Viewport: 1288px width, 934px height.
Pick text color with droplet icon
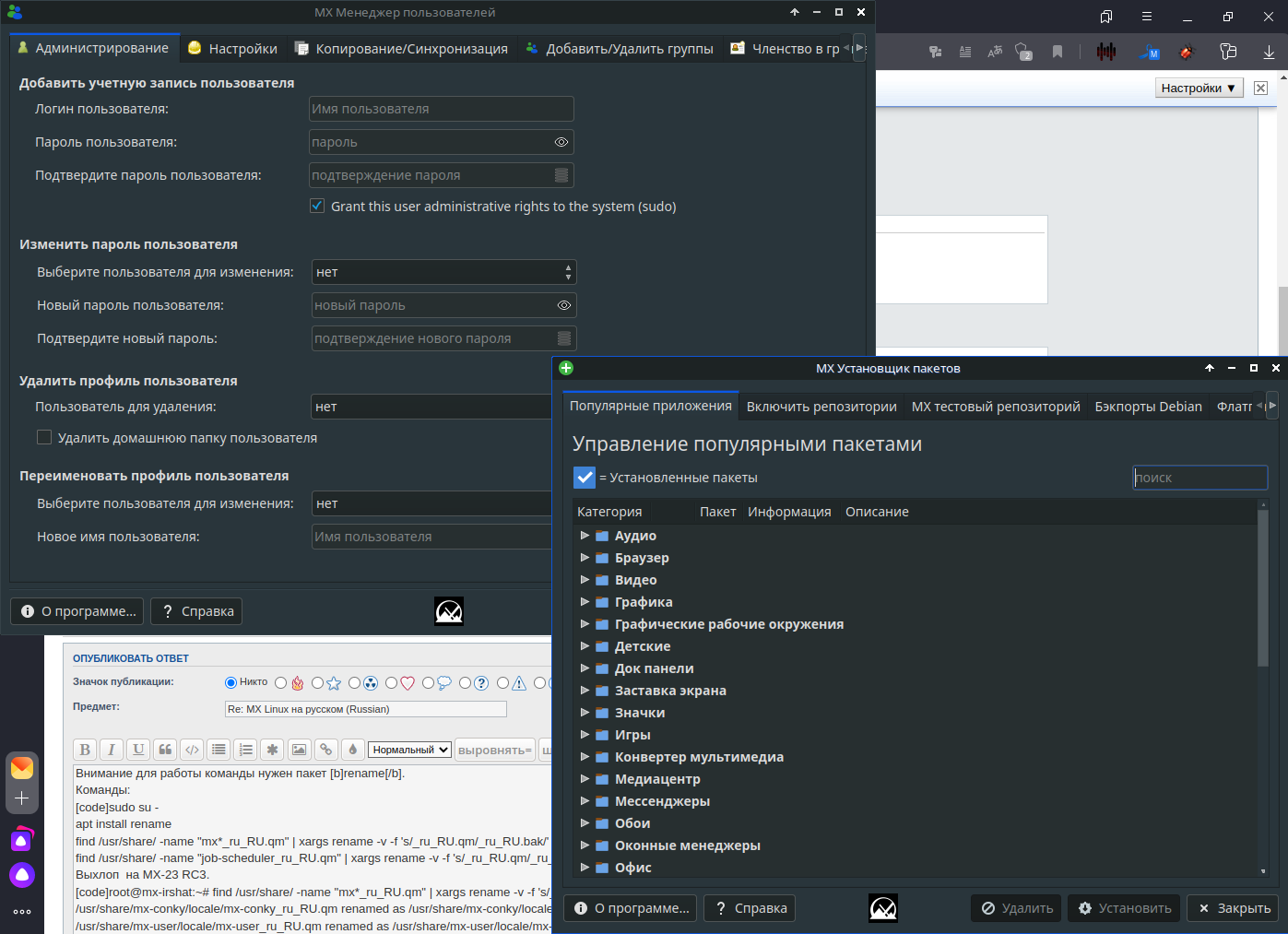352,750
